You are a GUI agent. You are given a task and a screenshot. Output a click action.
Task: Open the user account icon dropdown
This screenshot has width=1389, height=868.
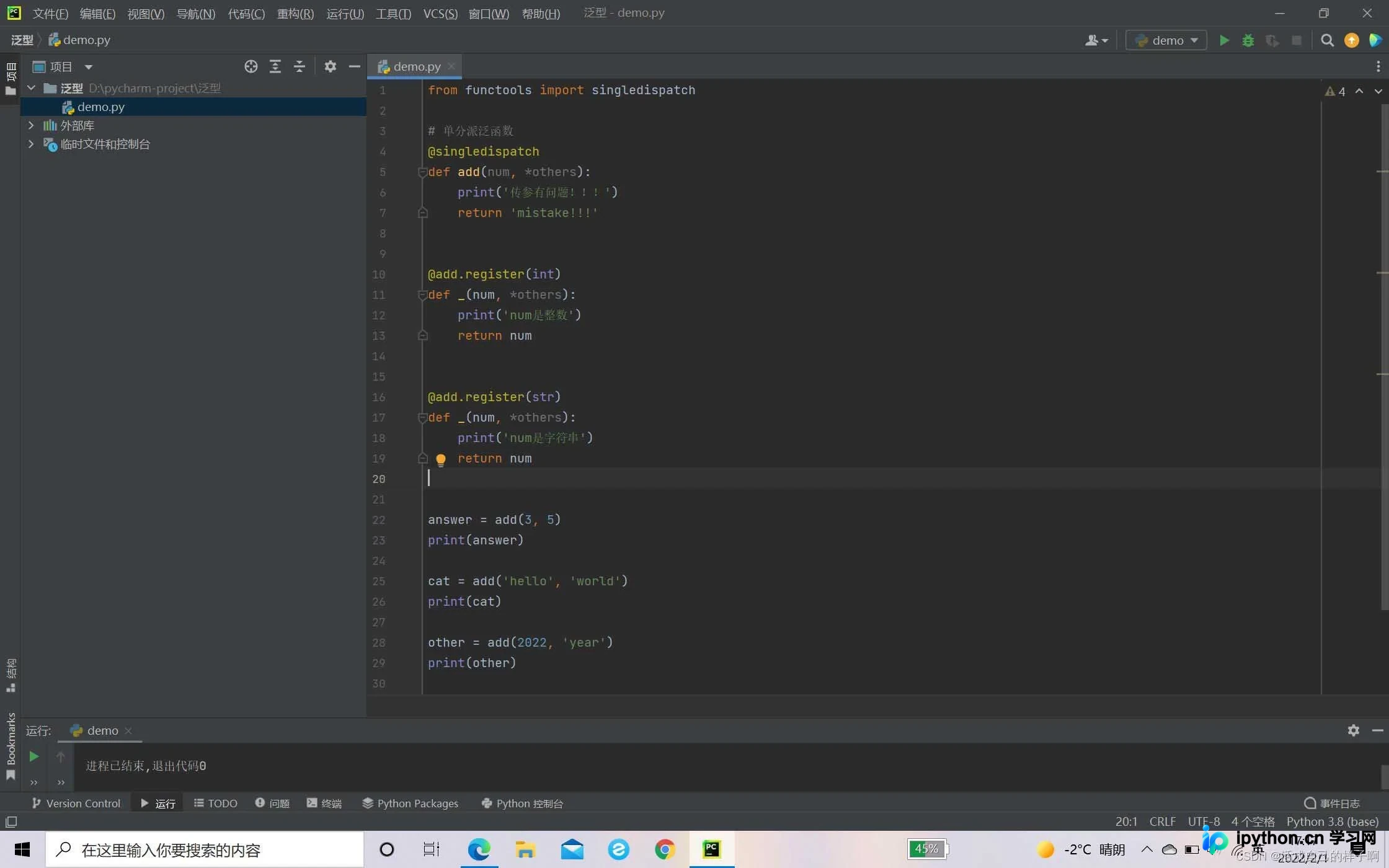coord(1096,40)
